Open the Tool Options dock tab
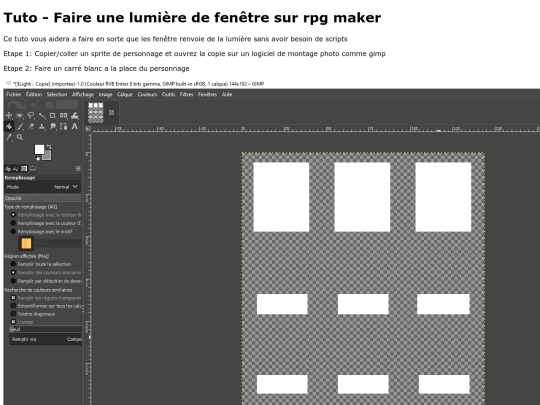This screenshot has width=540, height=405. coord(8,168)
